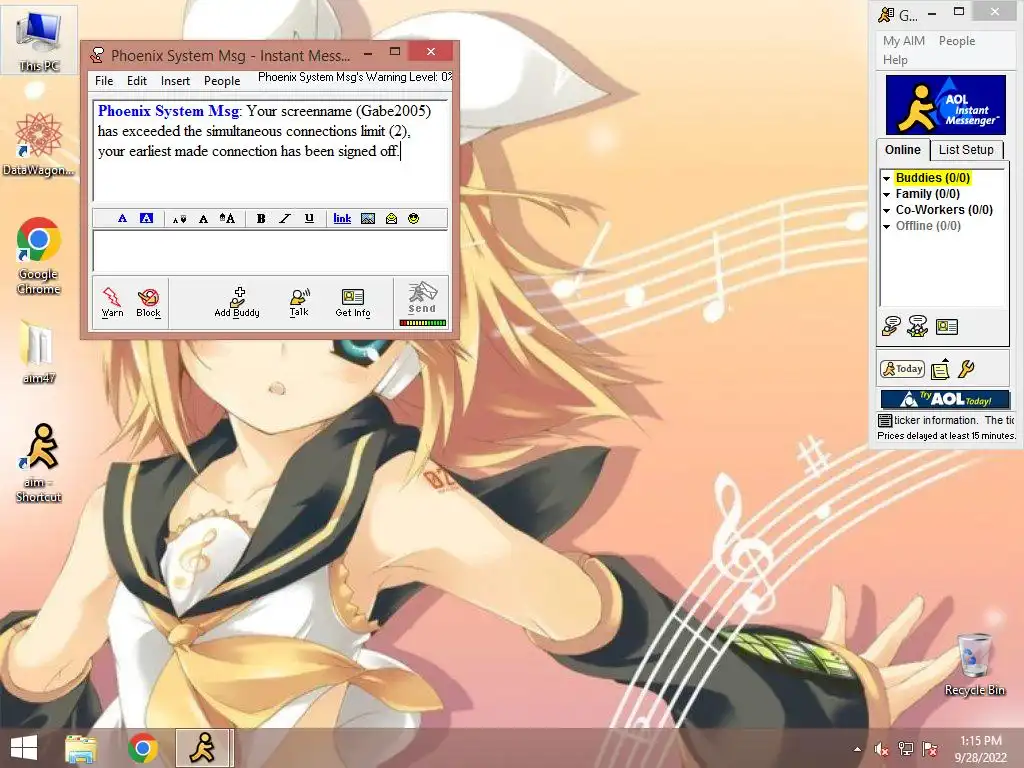Select Offline (0/0) group label

pos(928,225)
